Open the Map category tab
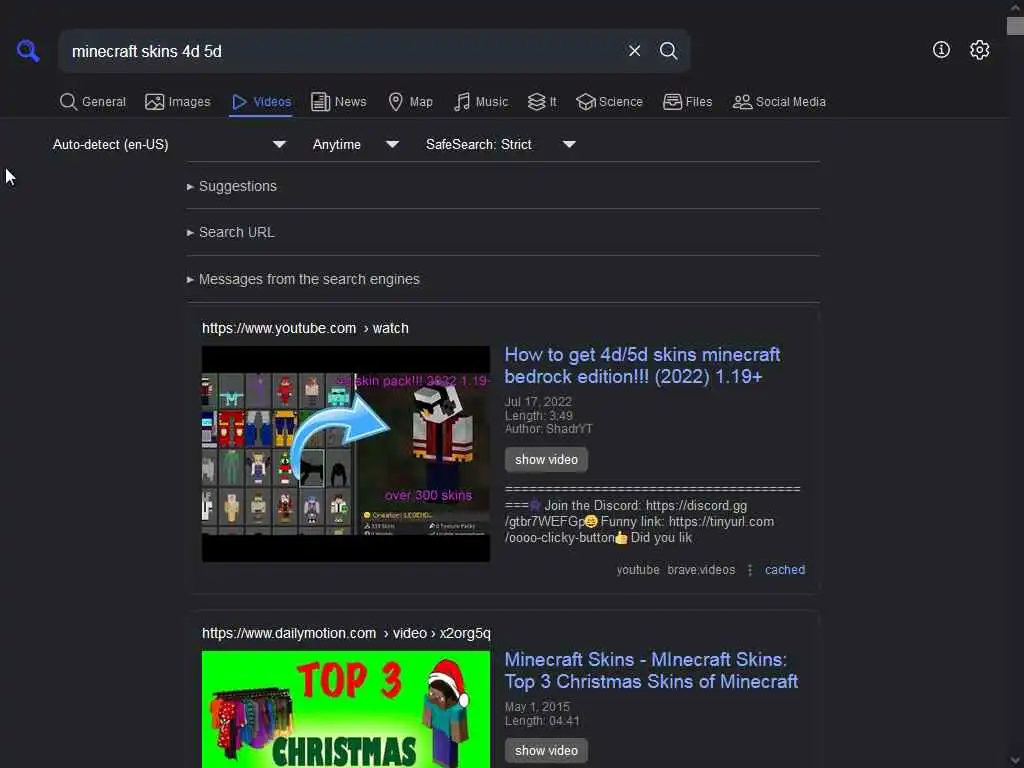The height and width of the screenshot is (768, 1024). coord(410,102)
